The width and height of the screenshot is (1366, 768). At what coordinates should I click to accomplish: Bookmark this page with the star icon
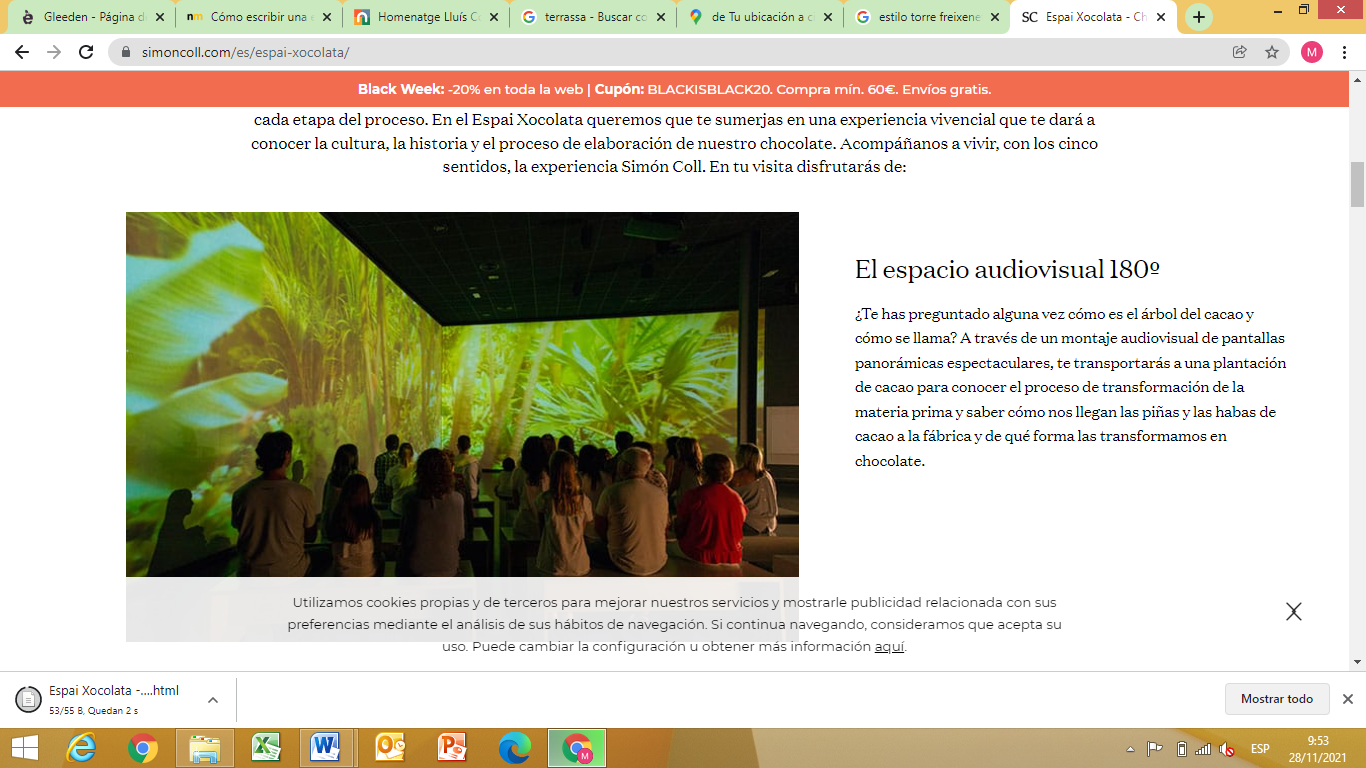1271,52
